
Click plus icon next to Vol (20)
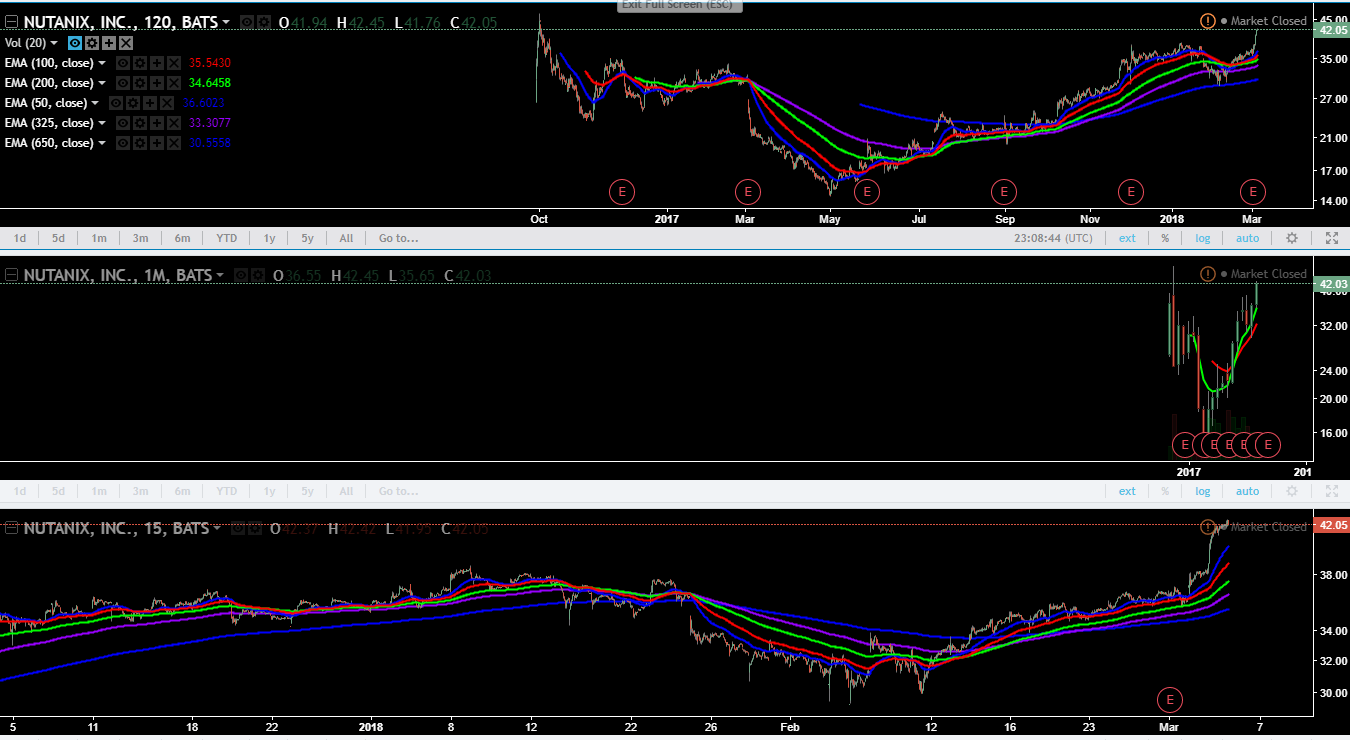coord(109,43)
